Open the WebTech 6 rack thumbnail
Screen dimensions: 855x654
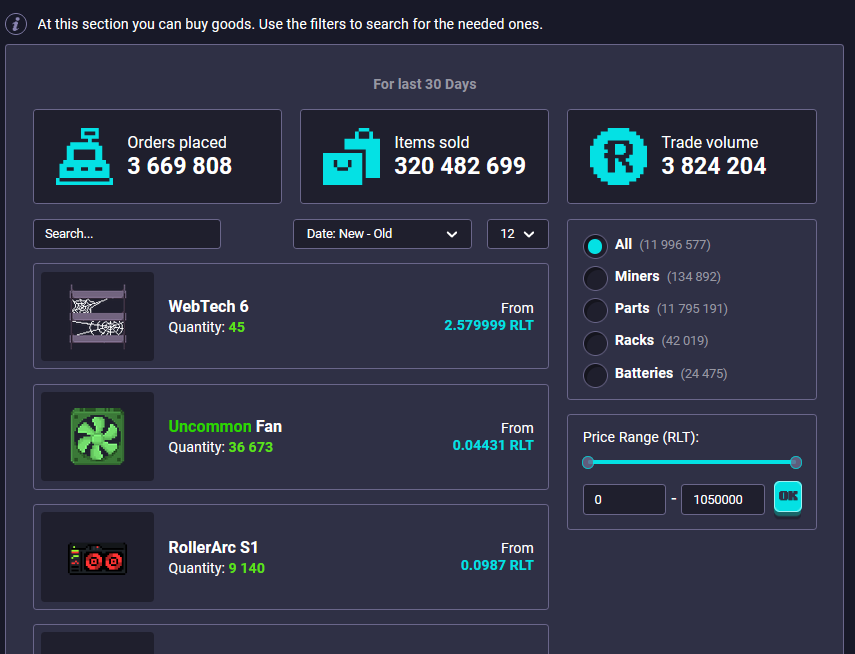(98, 316)
